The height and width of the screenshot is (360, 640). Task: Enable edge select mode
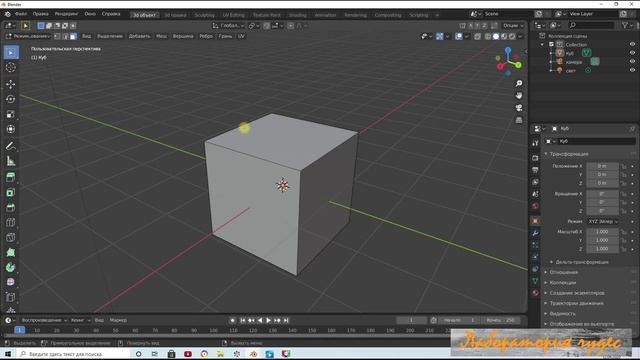click(x=65, y=36)
